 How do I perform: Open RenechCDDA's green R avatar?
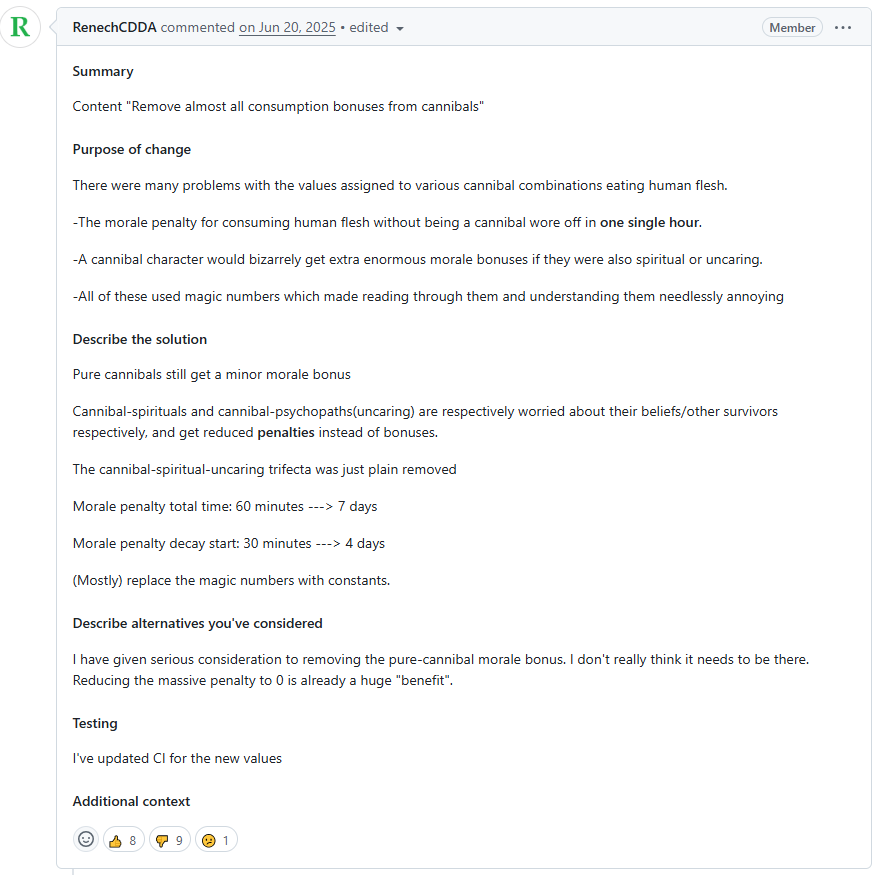tap(20, 27)
